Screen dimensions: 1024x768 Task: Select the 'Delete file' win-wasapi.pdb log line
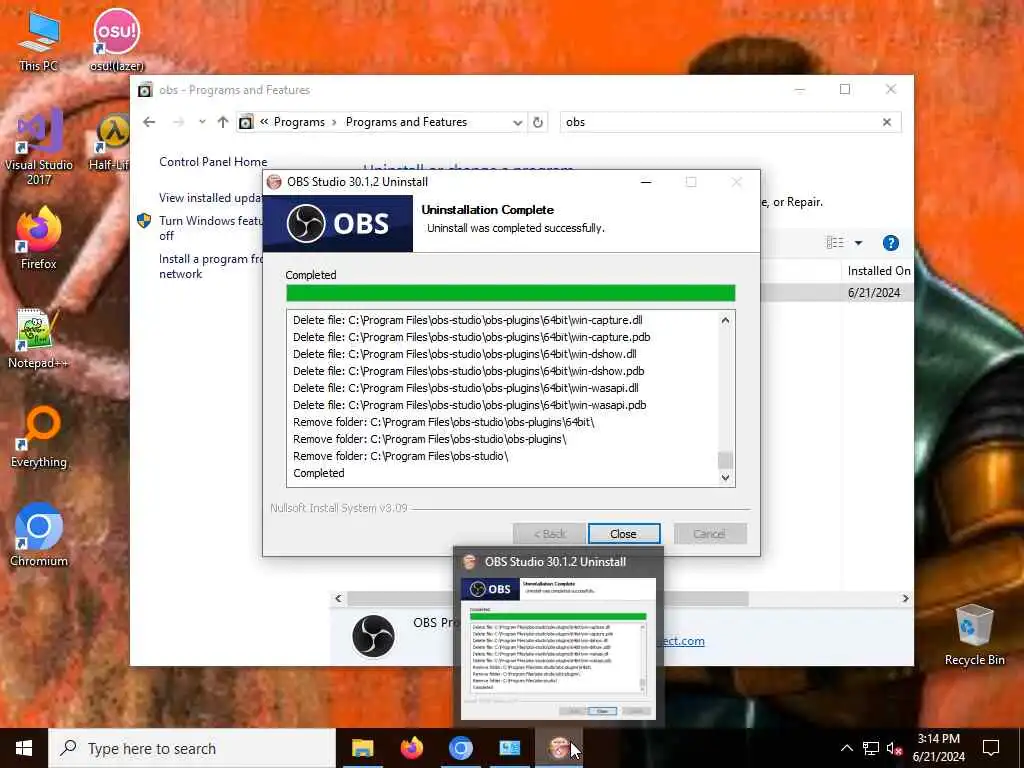pyautogui.click(x=470, y=405)
